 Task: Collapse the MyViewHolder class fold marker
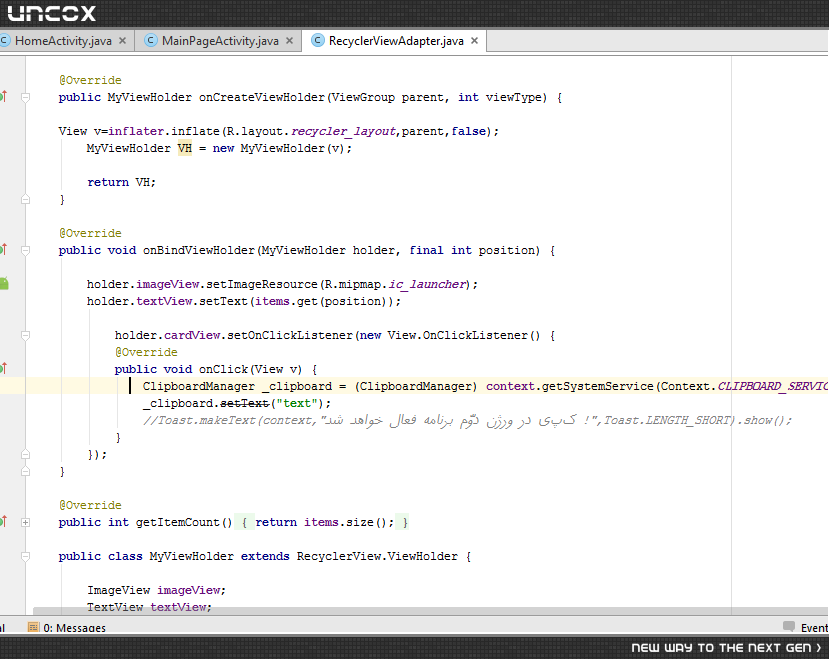(25, 556)
